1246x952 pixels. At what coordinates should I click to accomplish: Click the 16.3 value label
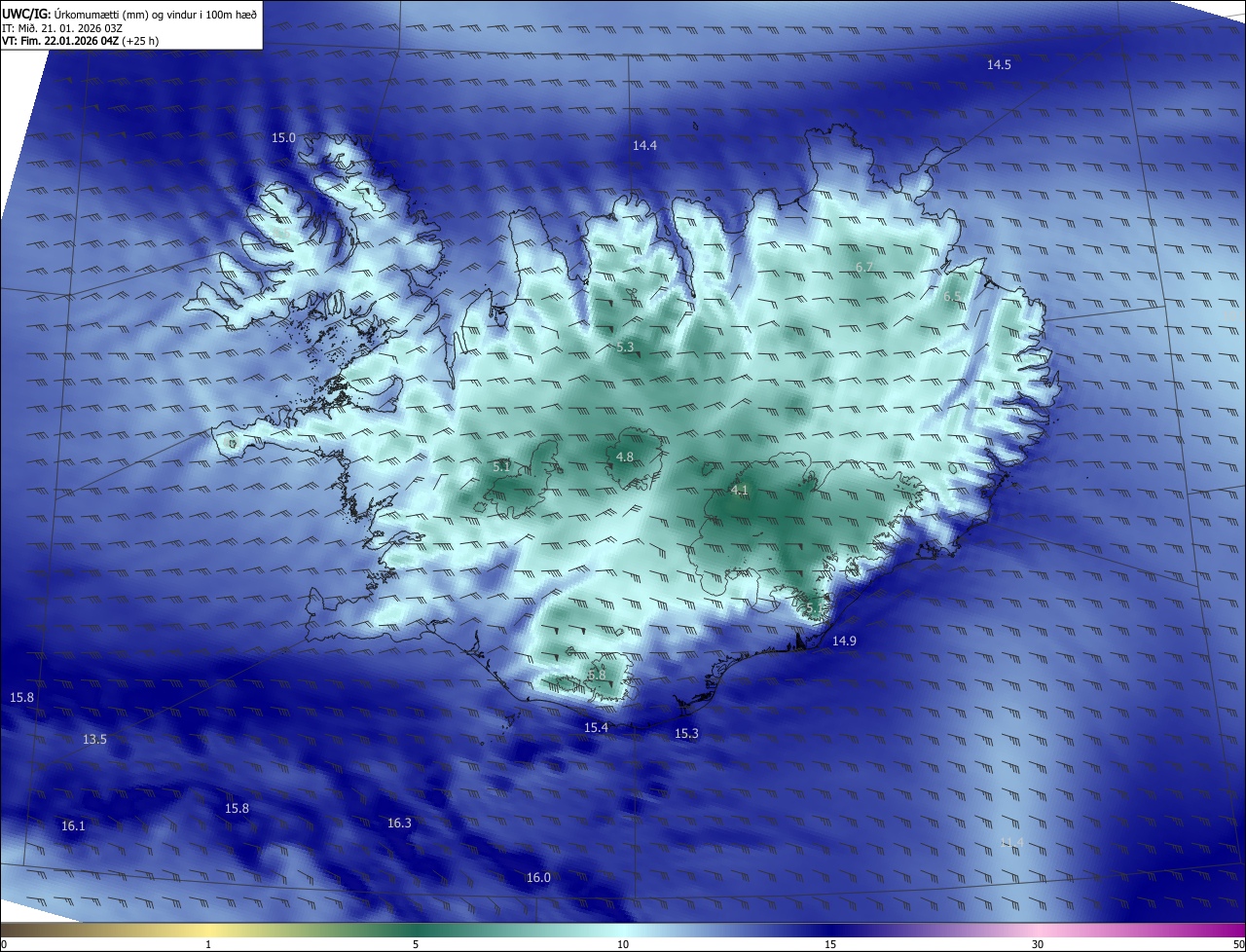click(399, 824)
